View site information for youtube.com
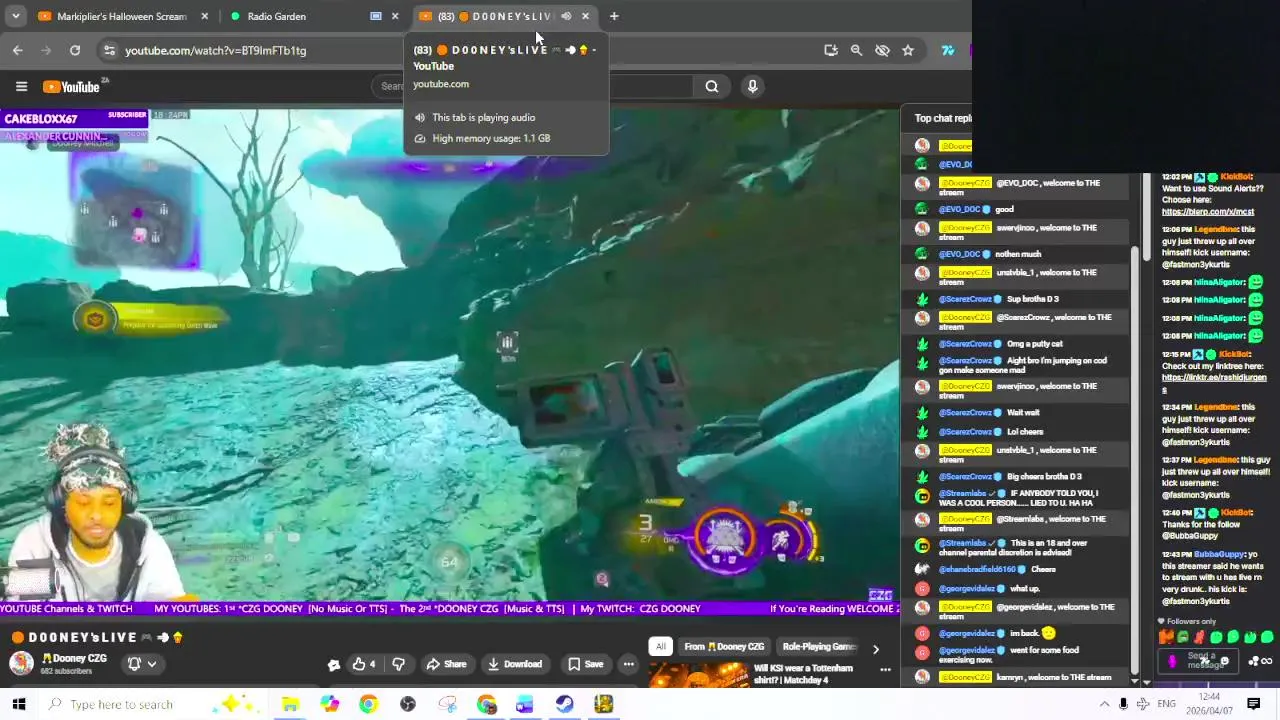 pyautogui.click(x=109, y=50)
